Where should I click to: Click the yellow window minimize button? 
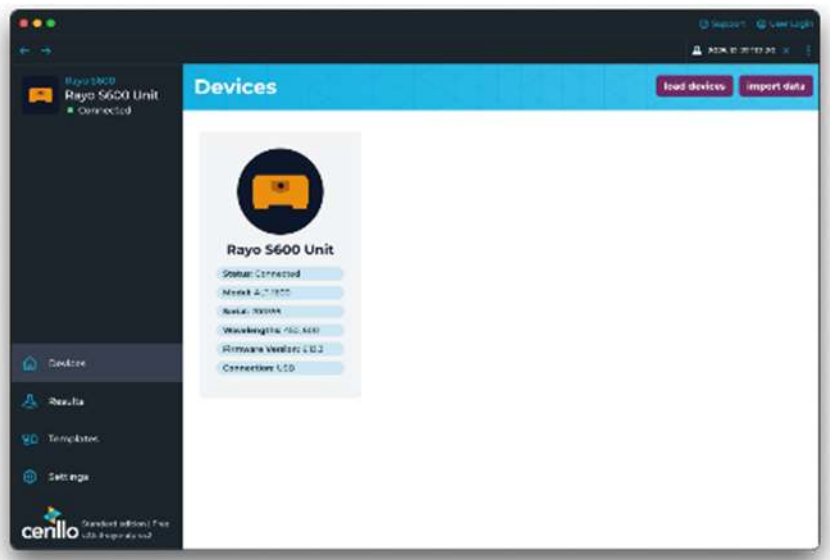click(37, 23)
